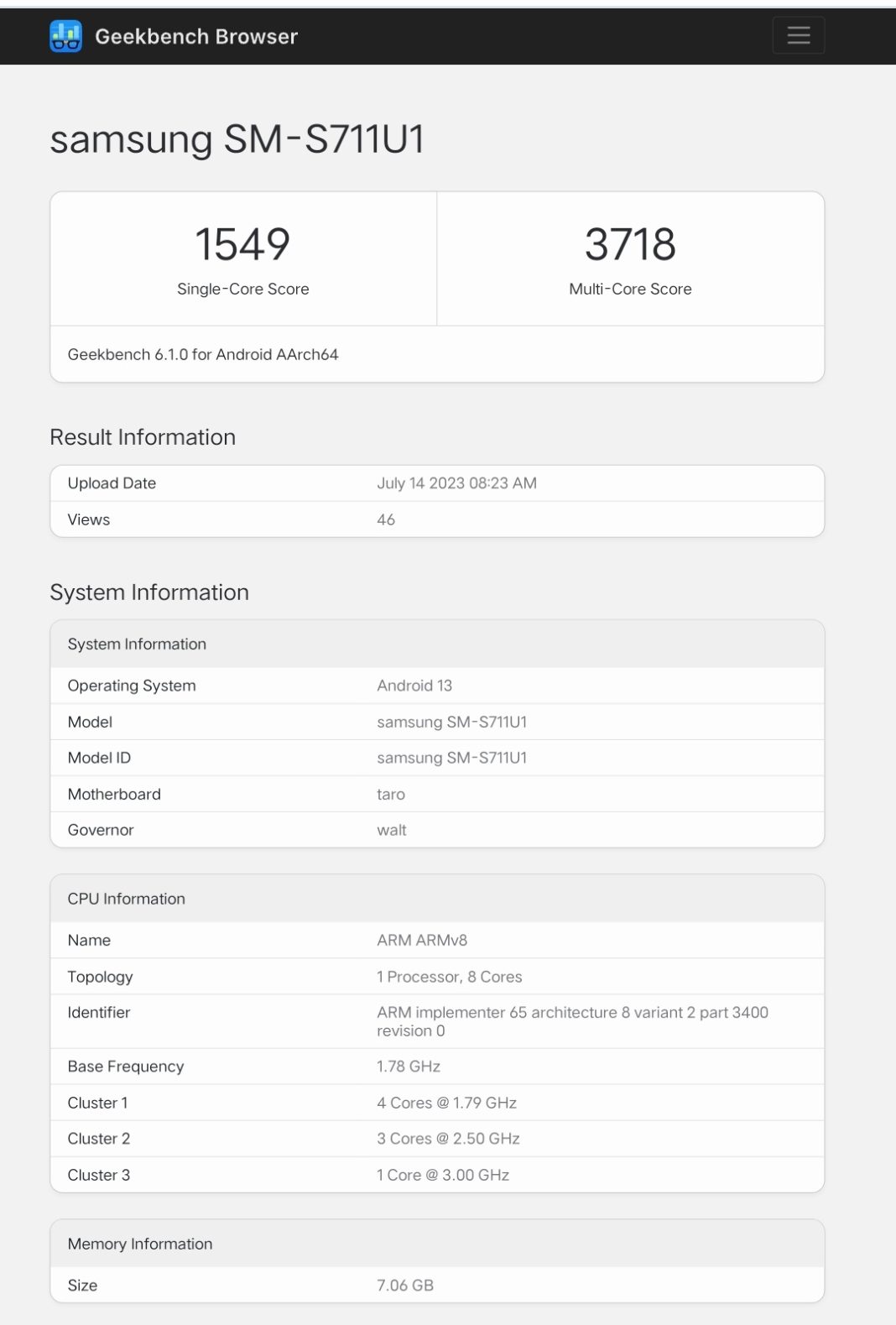Click the Cluster 3 row at 3.00 GHz
The height and width of the screenshot is (1325, 896).
click(436, 1174)
